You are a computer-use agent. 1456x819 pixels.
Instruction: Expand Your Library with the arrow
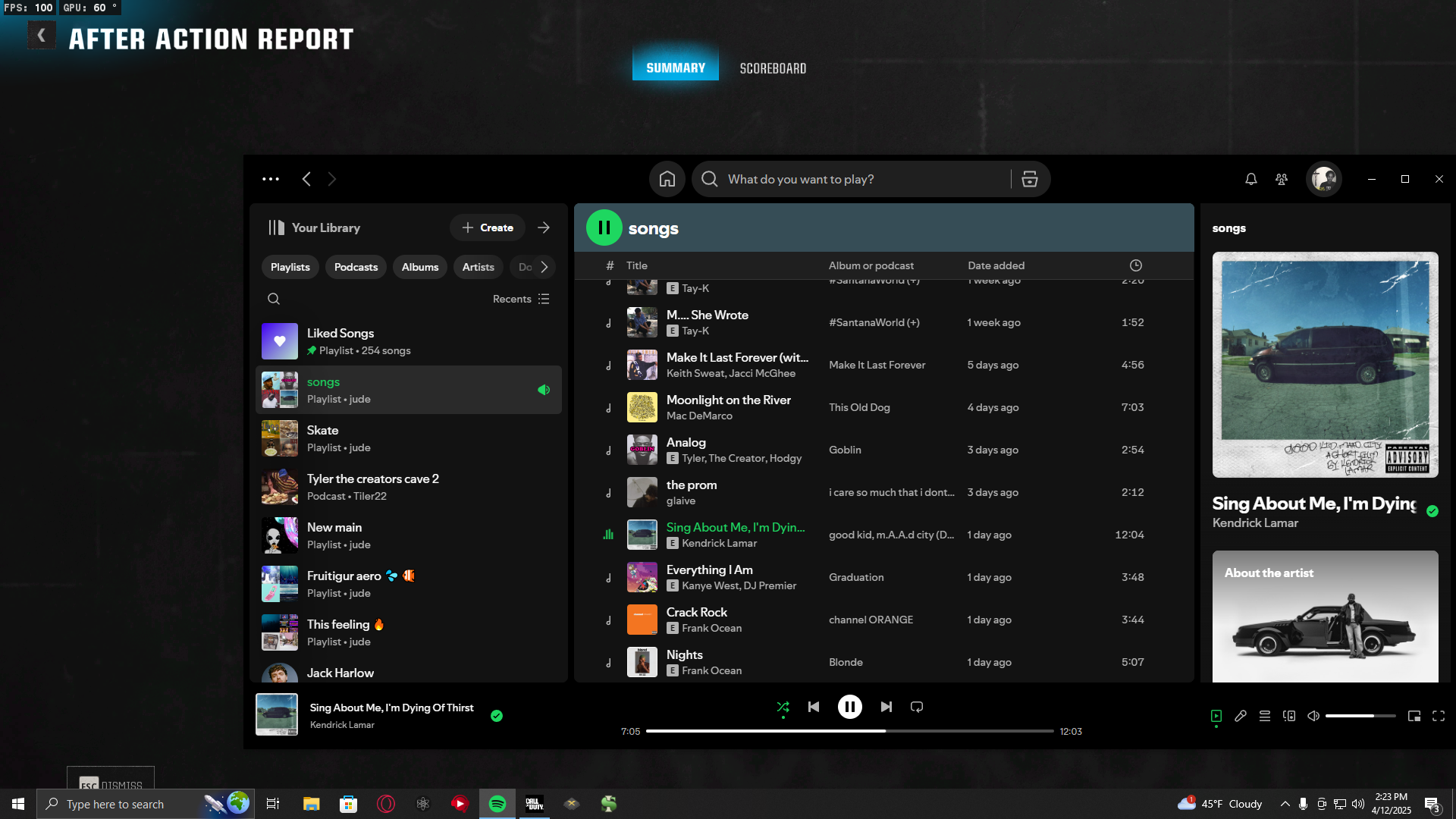pos(544,227)
